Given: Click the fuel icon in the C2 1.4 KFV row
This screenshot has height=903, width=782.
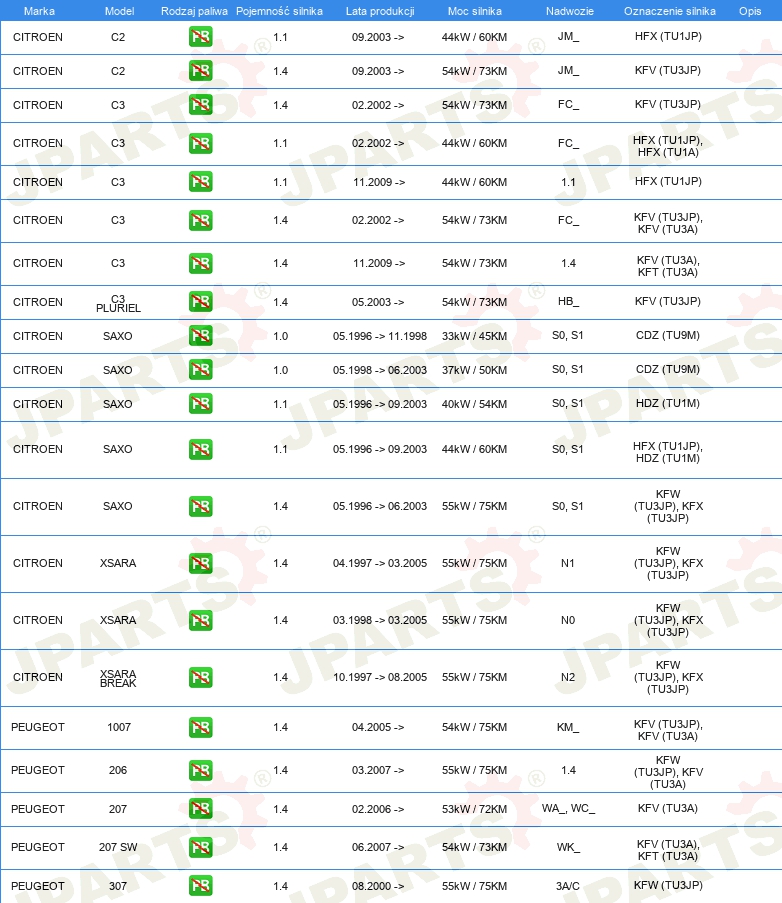Looking at the screenshot, I should coord(200,71).
